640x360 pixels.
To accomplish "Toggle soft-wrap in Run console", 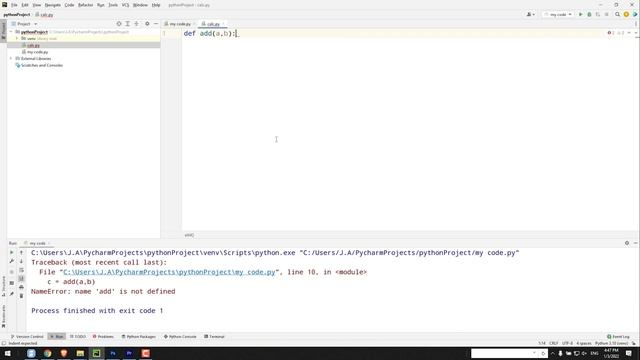I will pyautogui.click(x=21, y=270).
